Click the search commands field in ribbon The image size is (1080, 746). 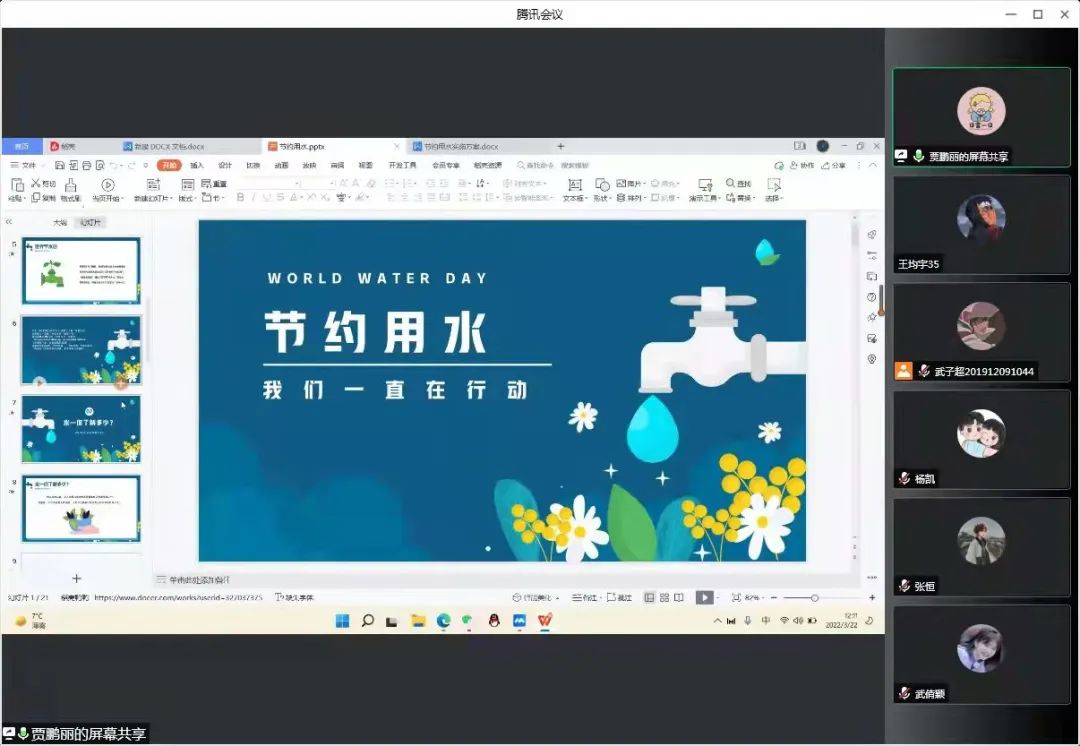tap(554, 165)
